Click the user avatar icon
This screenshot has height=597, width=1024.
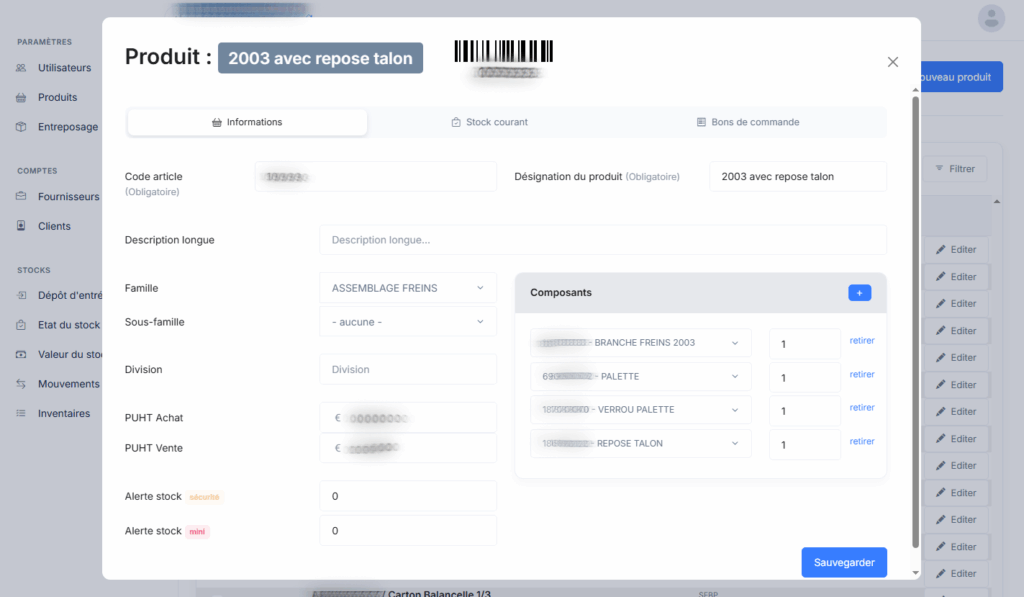pos(991,17)
